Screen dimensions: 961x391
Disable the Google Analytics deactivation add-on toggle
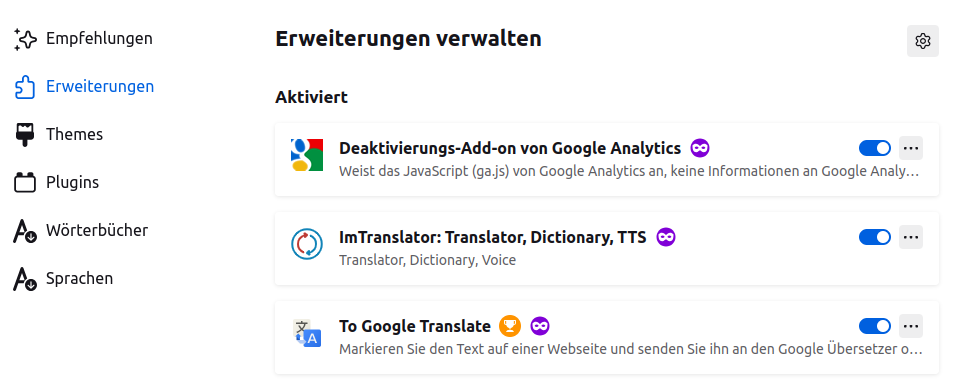(875, 148)
